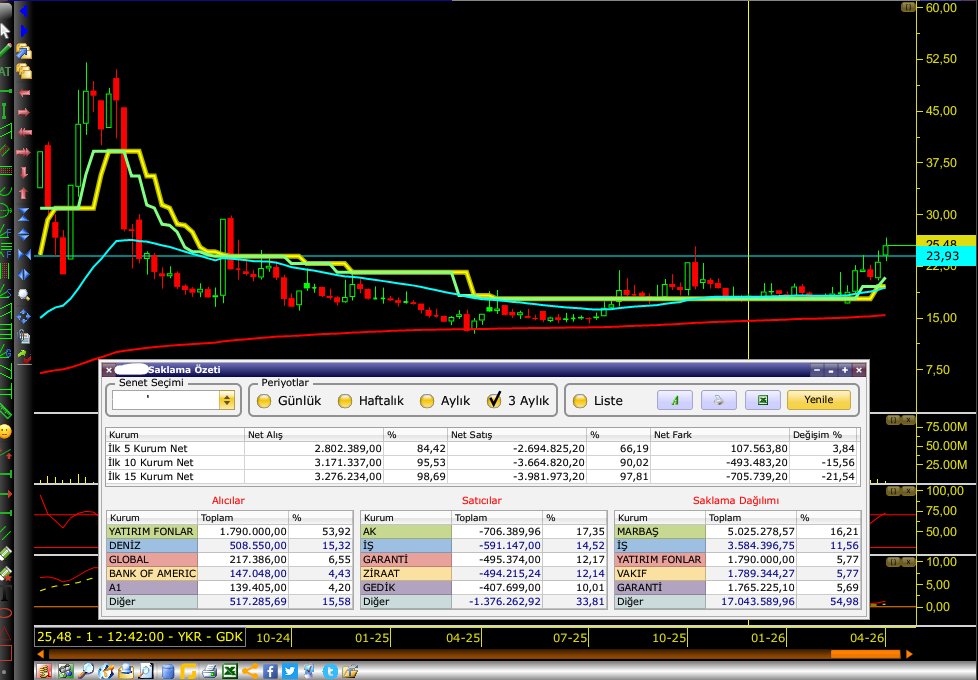Click the Net Fark column header
Viewport: 978px width, 680px height.
(720, 435)
